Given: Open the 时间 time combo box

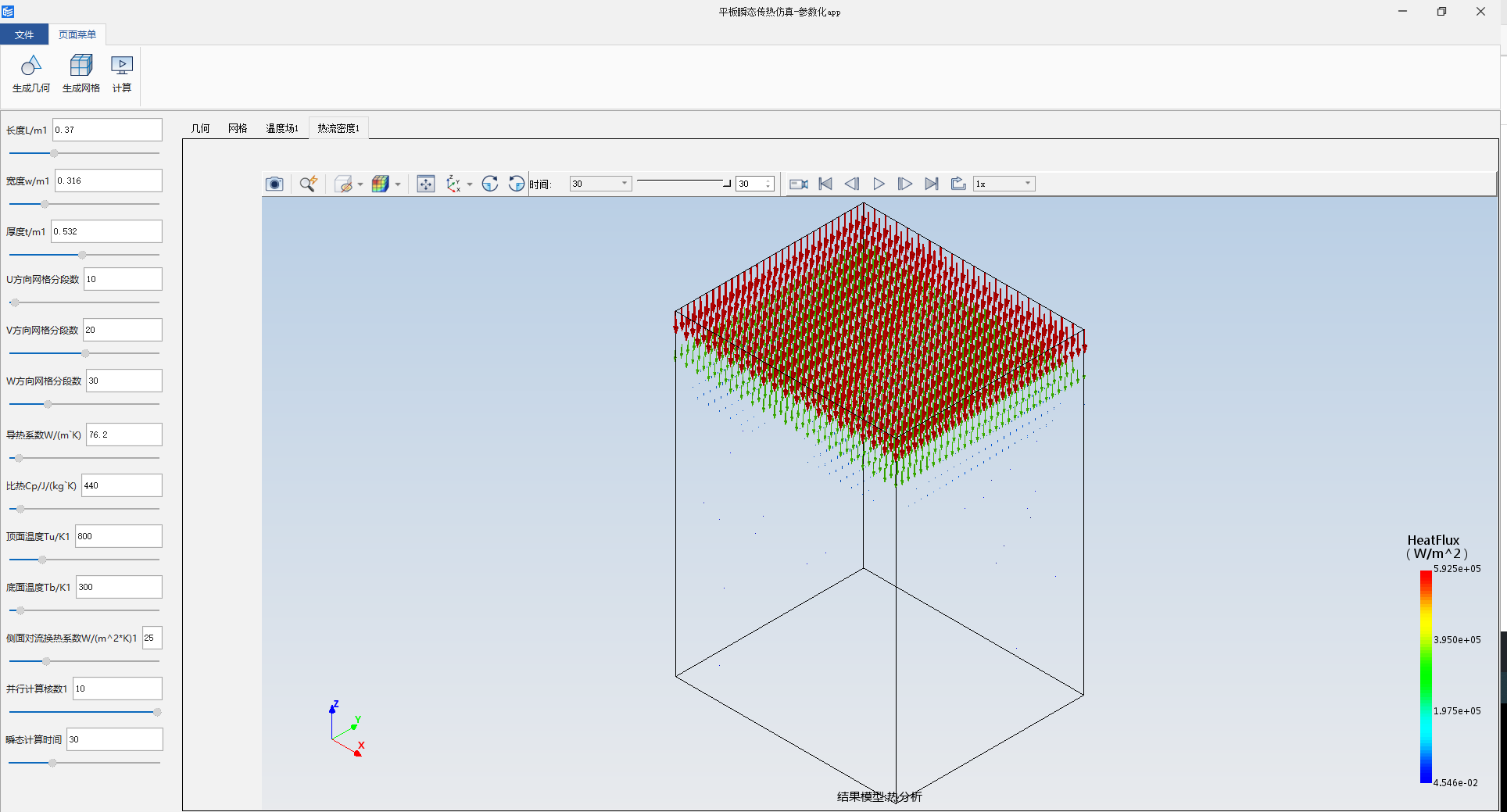Looking at the screenshot, I should pos(600,184).
